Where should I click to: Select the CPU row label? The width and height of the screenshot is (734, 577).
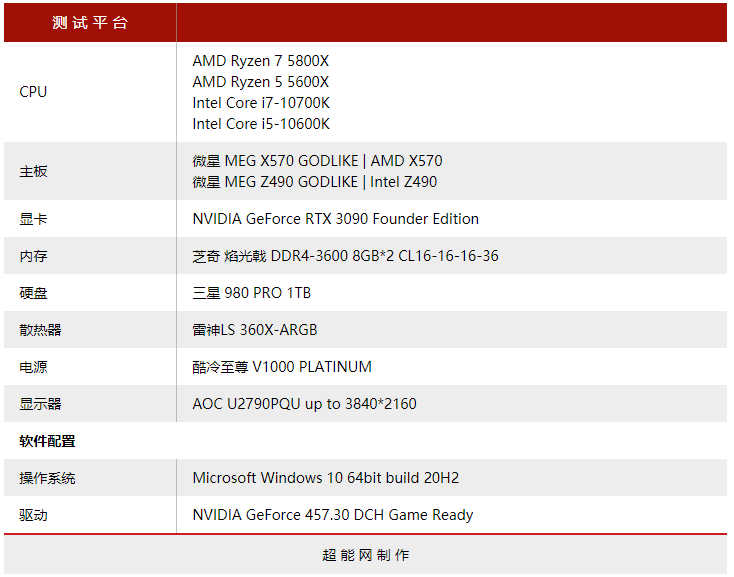click(33, 92)
